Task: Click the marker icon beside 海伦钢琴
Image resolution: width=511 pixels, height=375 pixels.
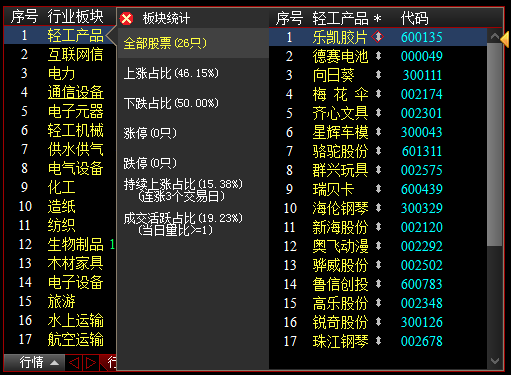Action: point(378,208)
